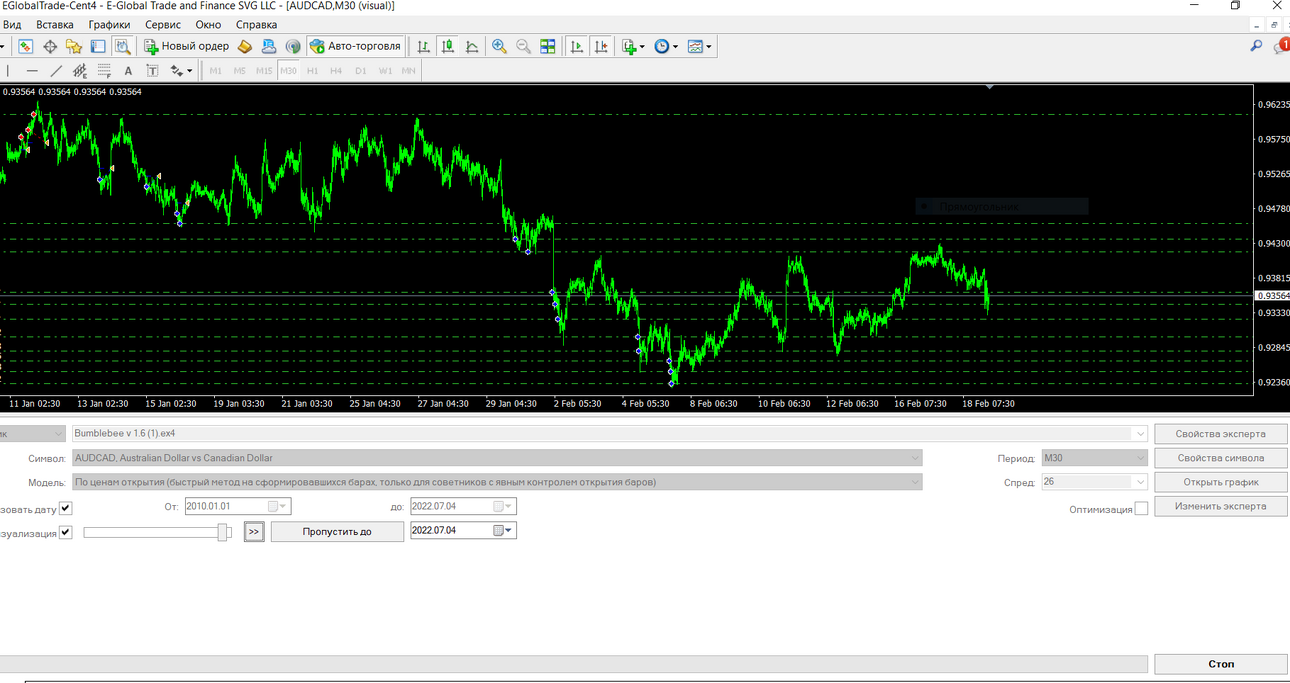This screenshot has width=1290, height=683.
Task: Click the Новый ордер toolbar button
Action: [187, 46]
